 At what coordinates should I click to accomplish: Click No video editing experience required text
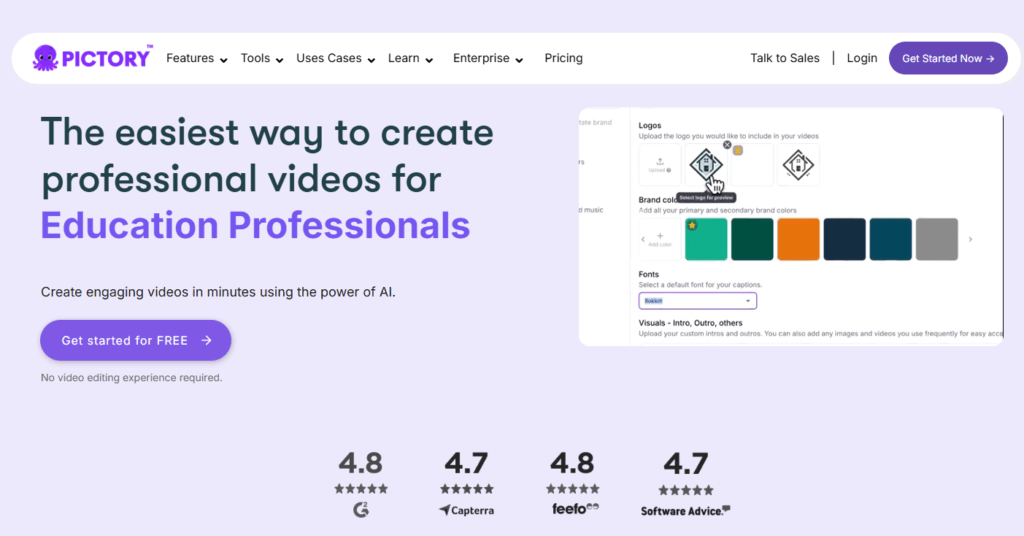(131, 377)
